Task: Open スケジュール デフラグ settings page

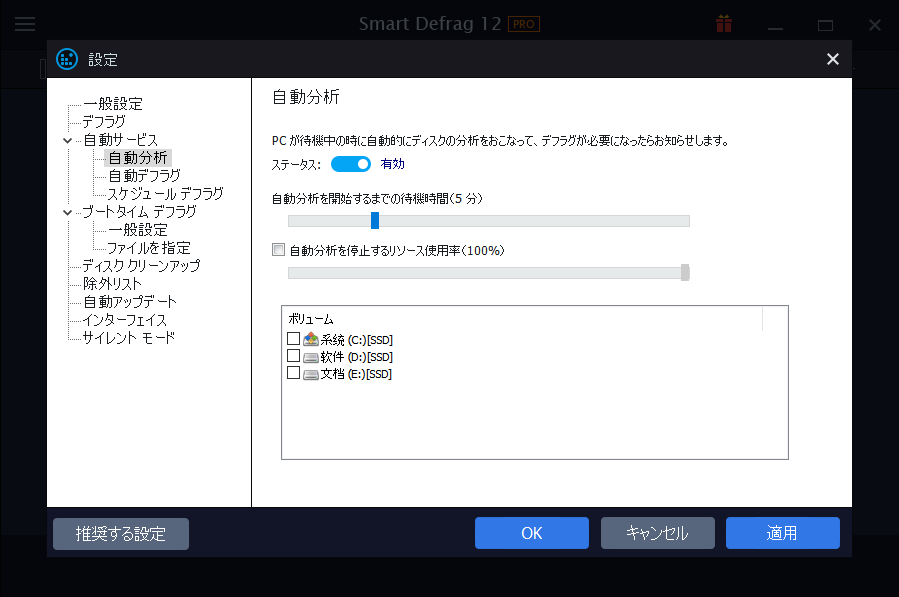Action: click(166, 194)
